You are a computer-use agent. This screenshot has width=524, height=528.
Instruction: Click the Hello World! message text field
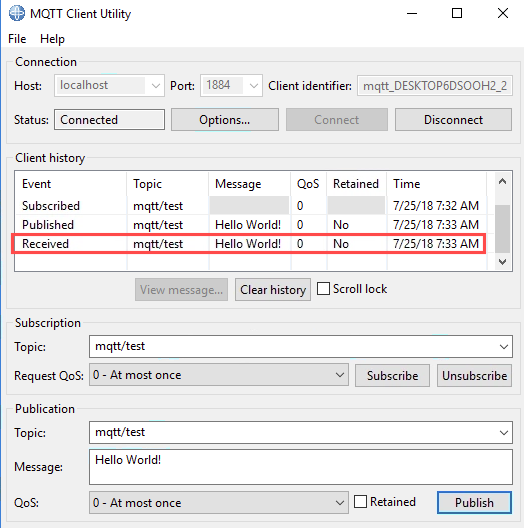pos(301,467)
